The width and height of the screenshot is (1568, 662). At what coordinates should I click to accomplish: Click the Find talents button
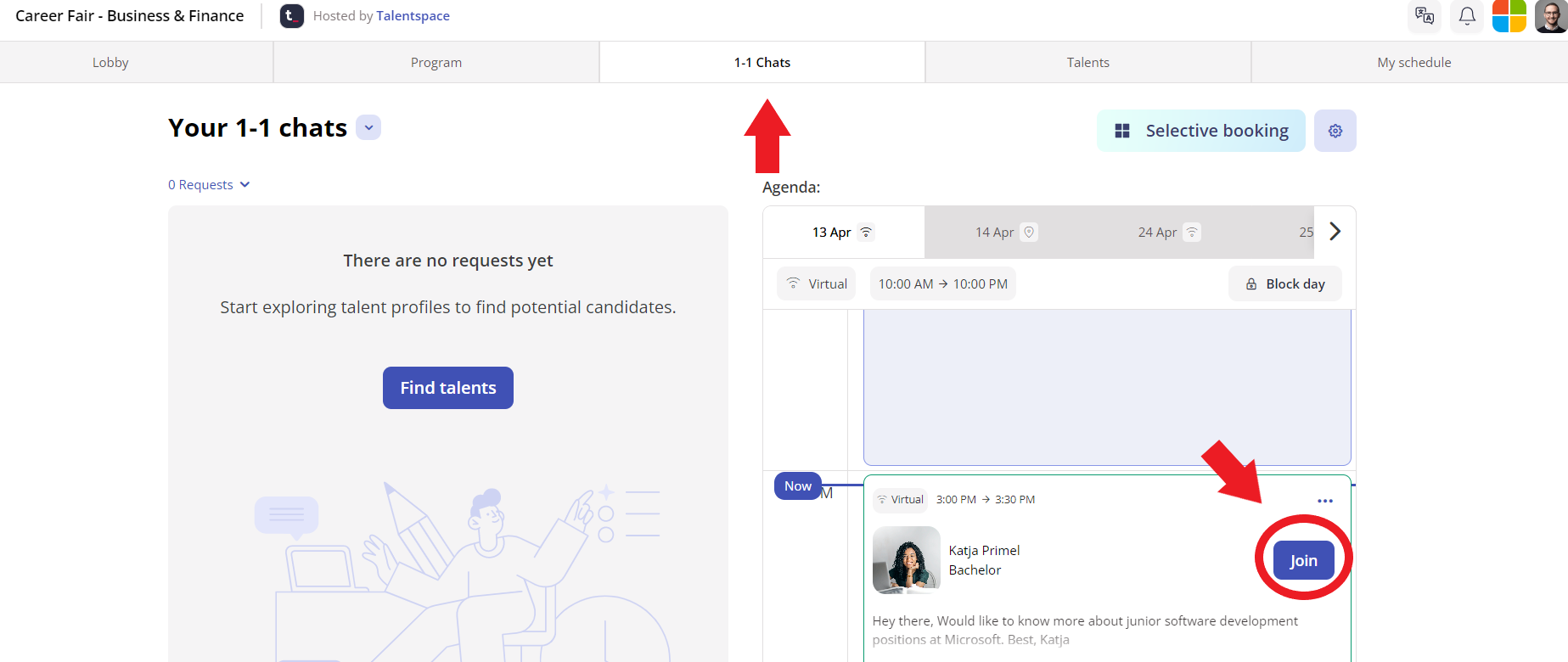tap(448, 388)
